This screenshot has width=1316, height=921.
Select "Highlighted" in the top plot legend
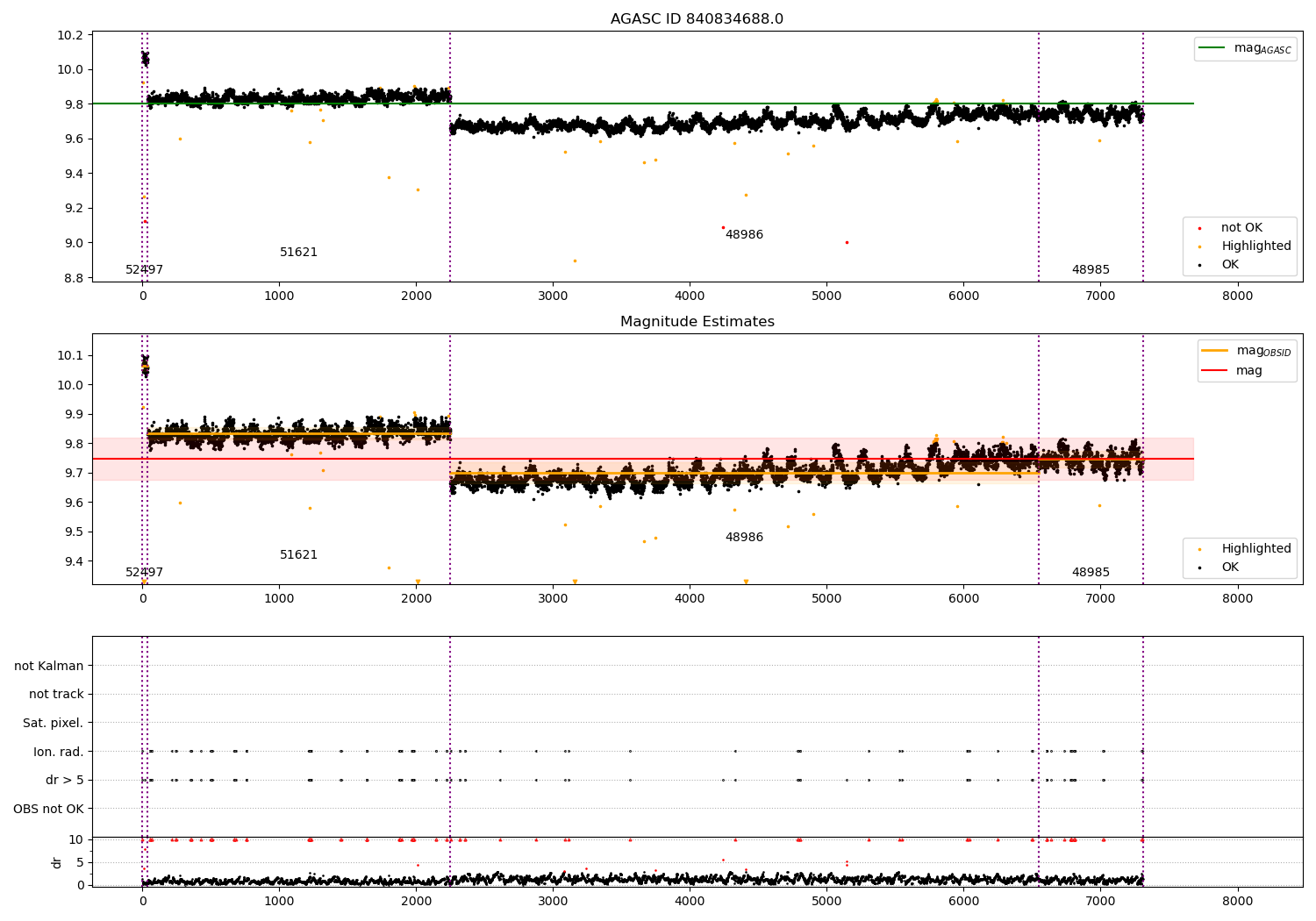point(1256,246)
